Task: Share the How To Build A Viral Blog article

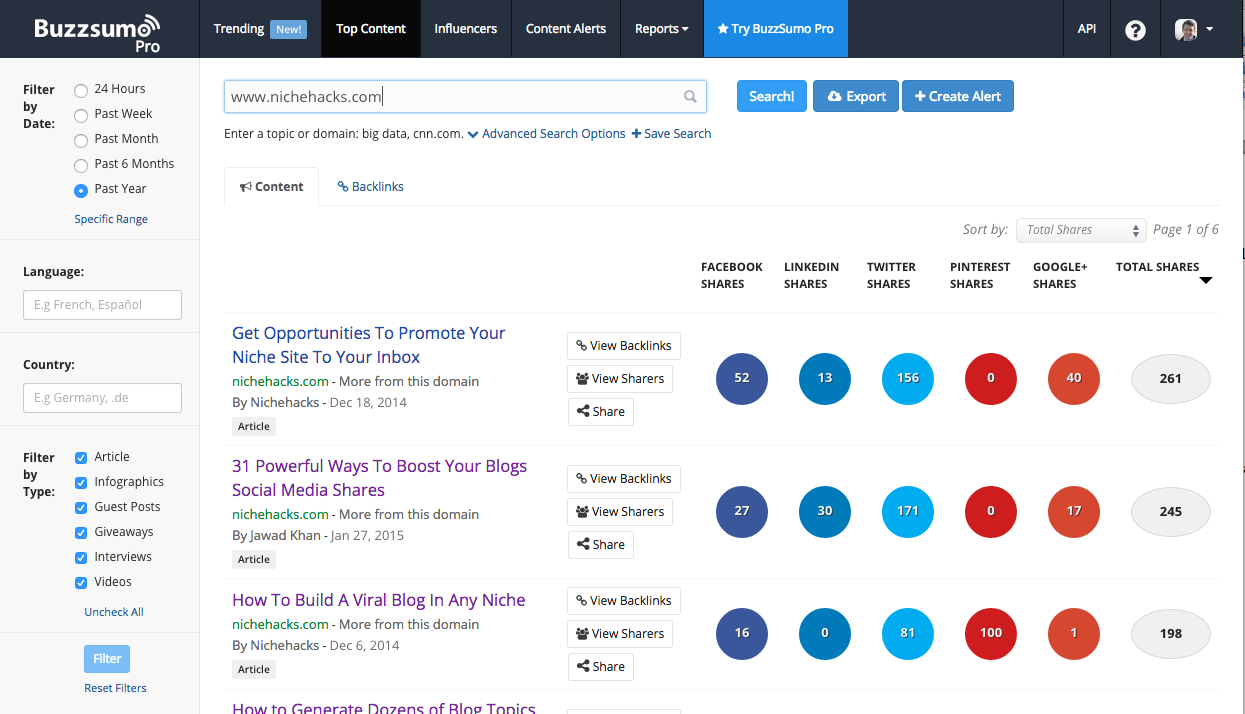Action: pos(600,667)
